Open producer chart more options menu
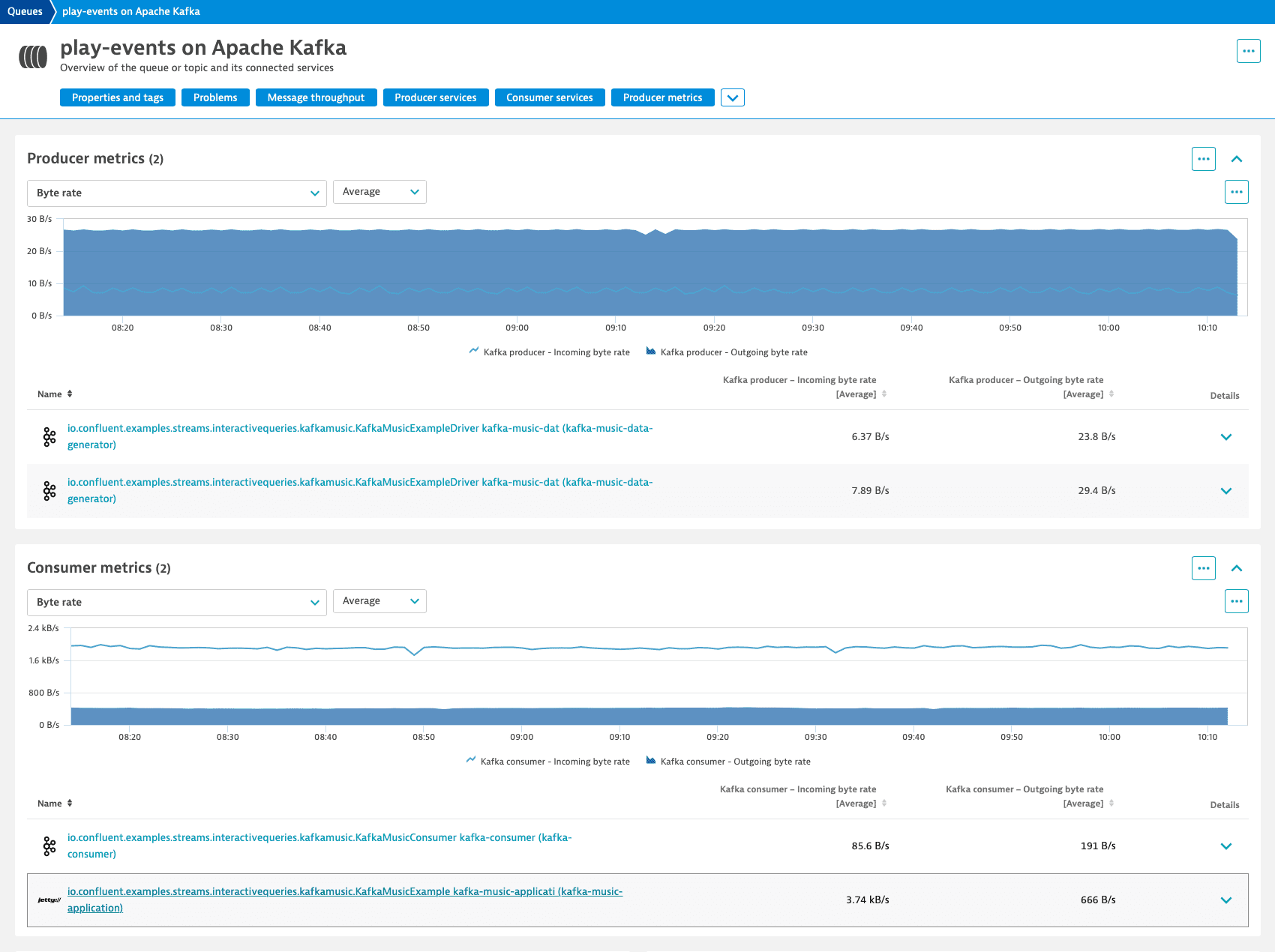The height and width of the screenshot is (952, 1275). [x=1236, y=192]
